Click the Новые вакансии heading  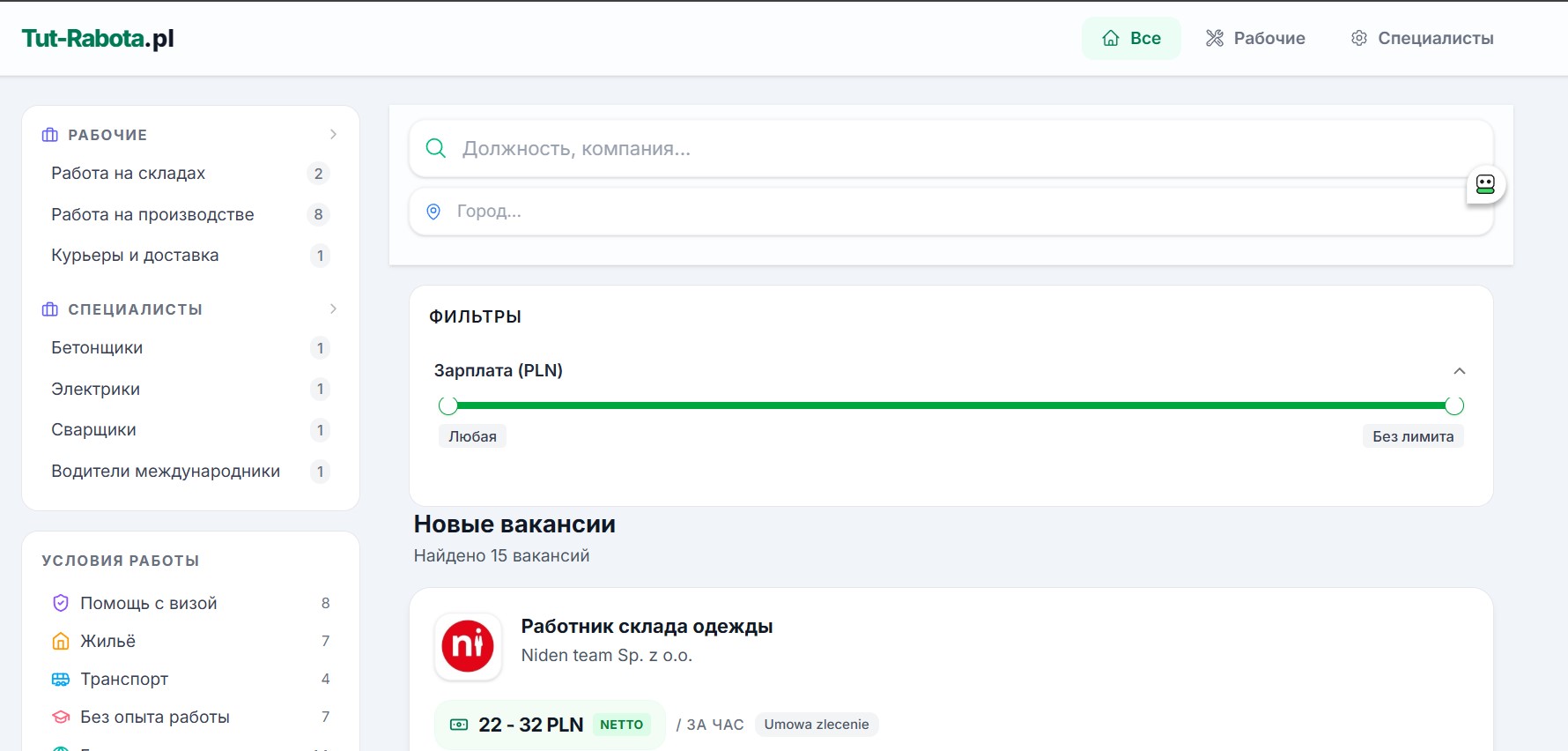[x=514, y=524]
